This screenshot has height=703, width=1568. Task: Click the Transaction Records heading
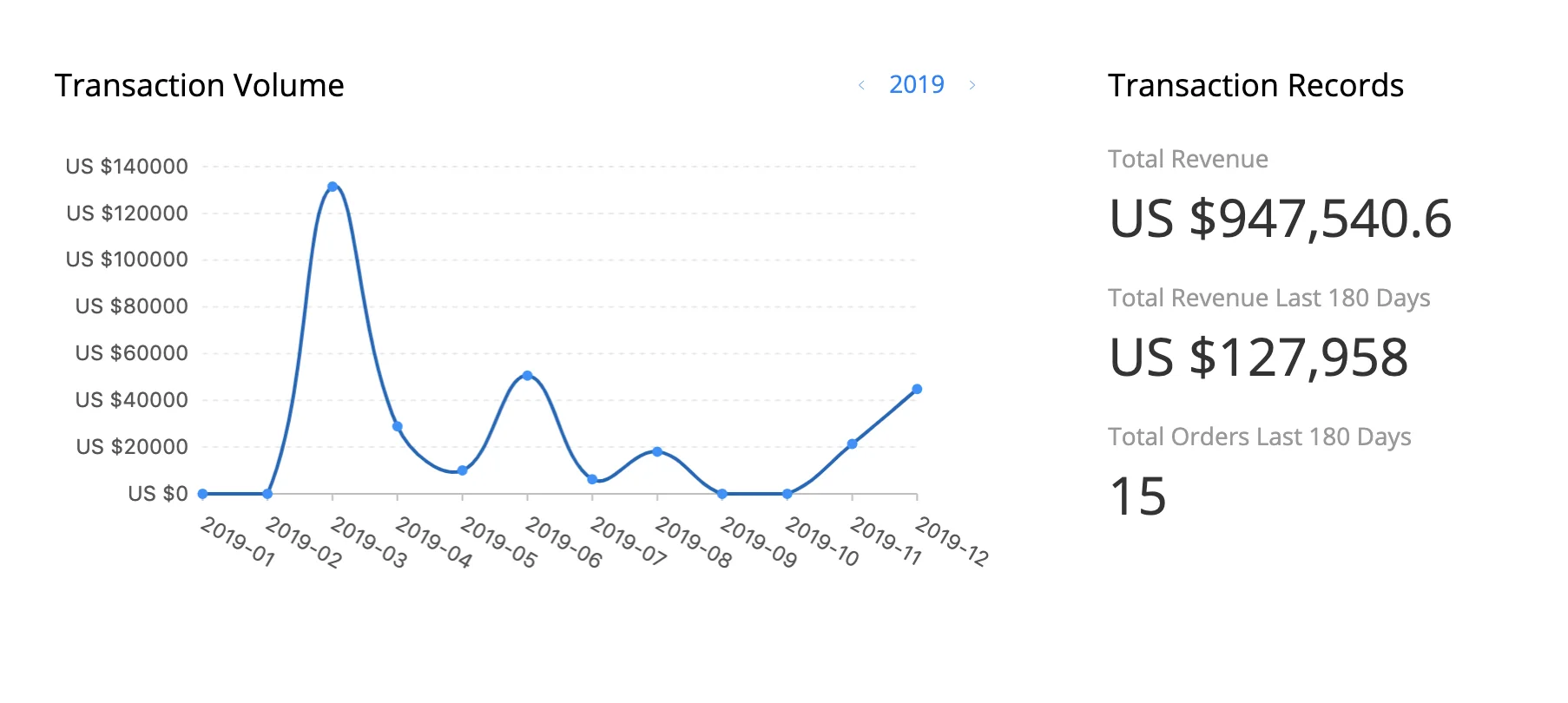point(1255,86)
